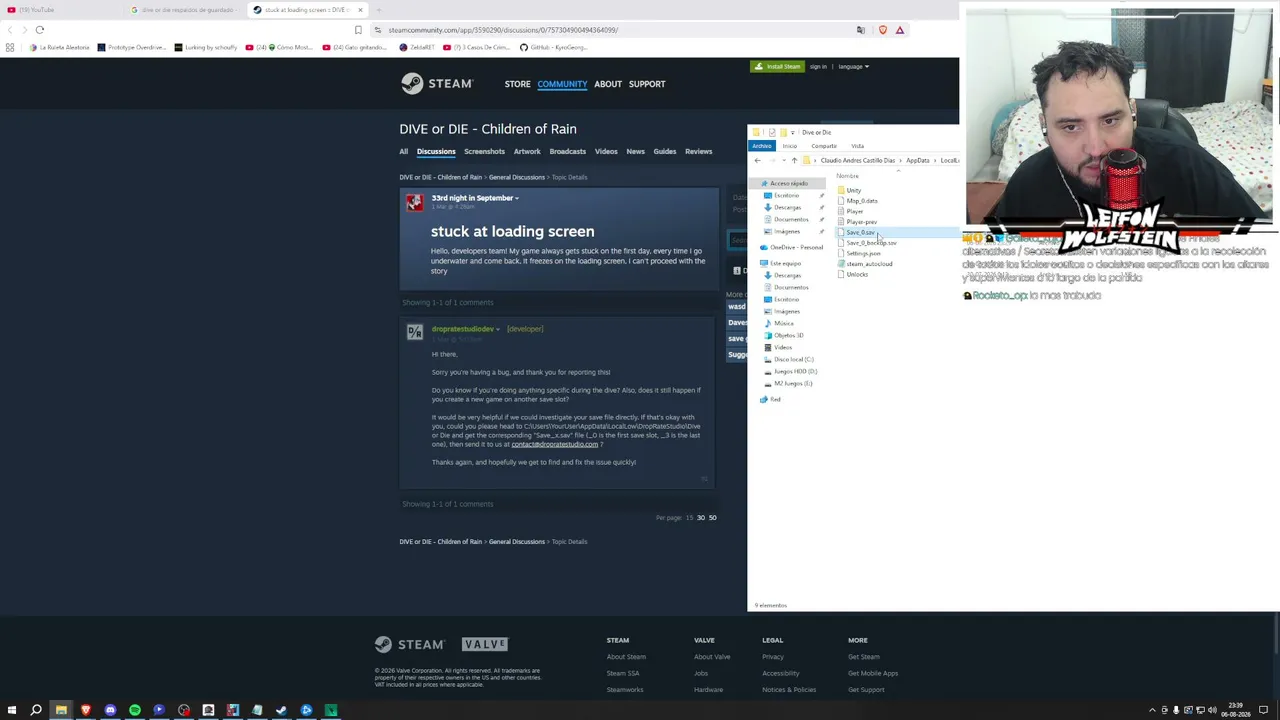Click the Steam footer logo
The image size is (1280, 720).
(409, 645)
